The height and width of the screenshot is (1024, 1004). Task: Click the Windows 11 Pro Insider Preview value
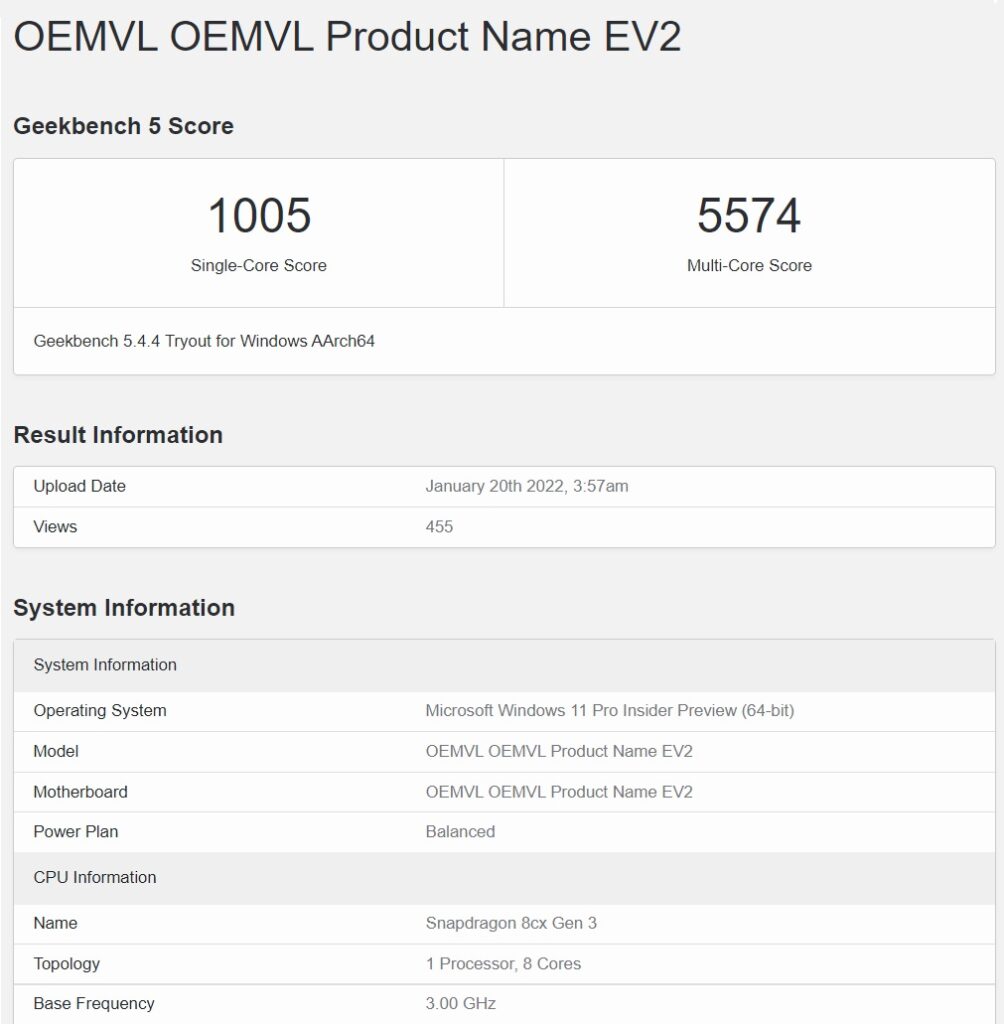610,711
